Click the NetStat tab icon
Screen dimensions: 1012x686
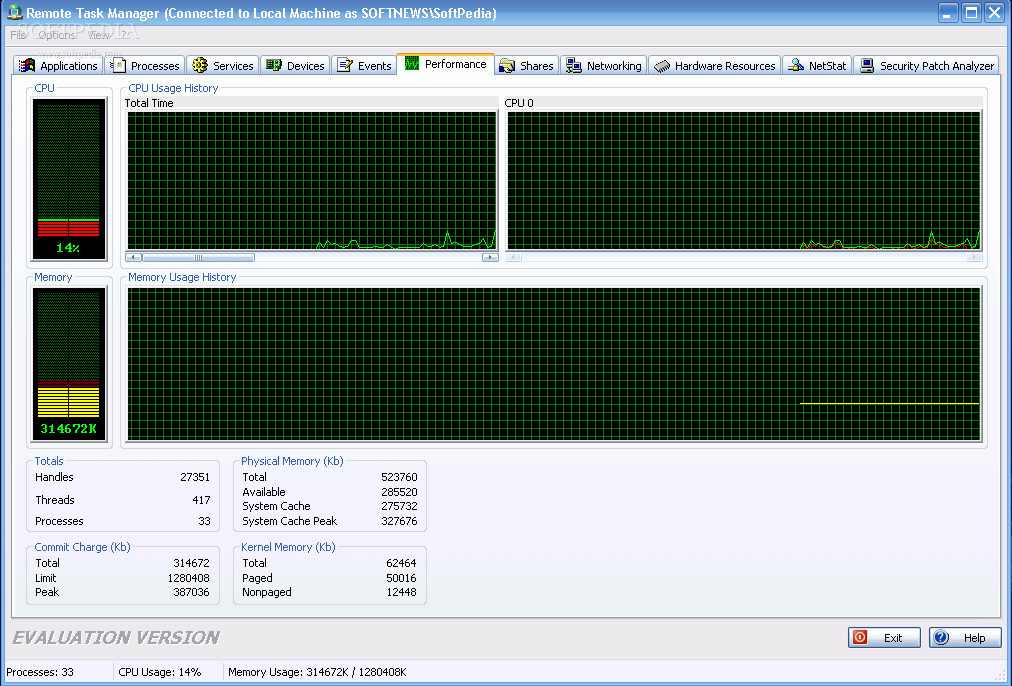[796, 65]
